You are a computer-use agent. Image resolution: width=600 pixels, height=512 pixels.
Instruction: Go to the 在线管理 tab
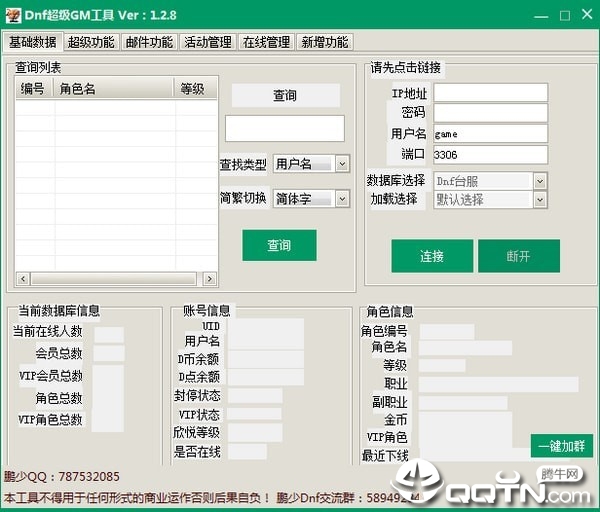pos(267,42)
